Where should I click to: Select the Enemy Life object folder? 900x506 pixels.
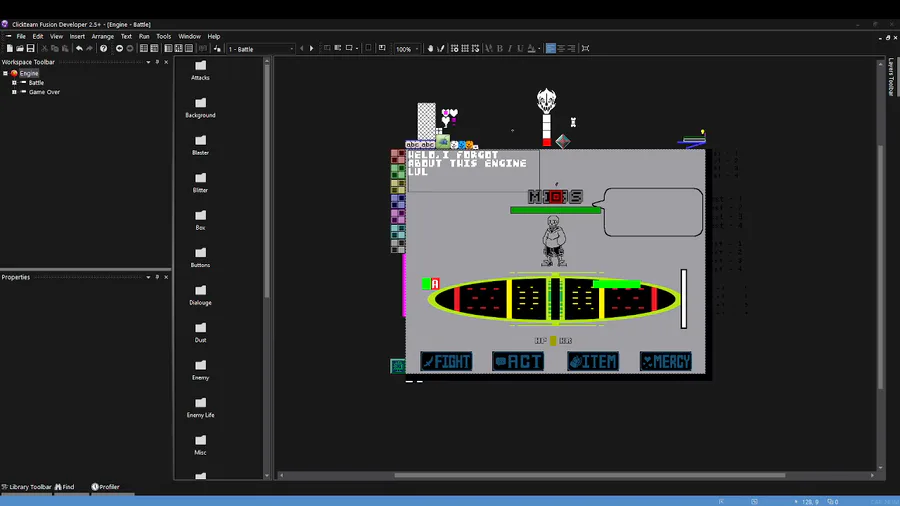(x=200, y=407)
